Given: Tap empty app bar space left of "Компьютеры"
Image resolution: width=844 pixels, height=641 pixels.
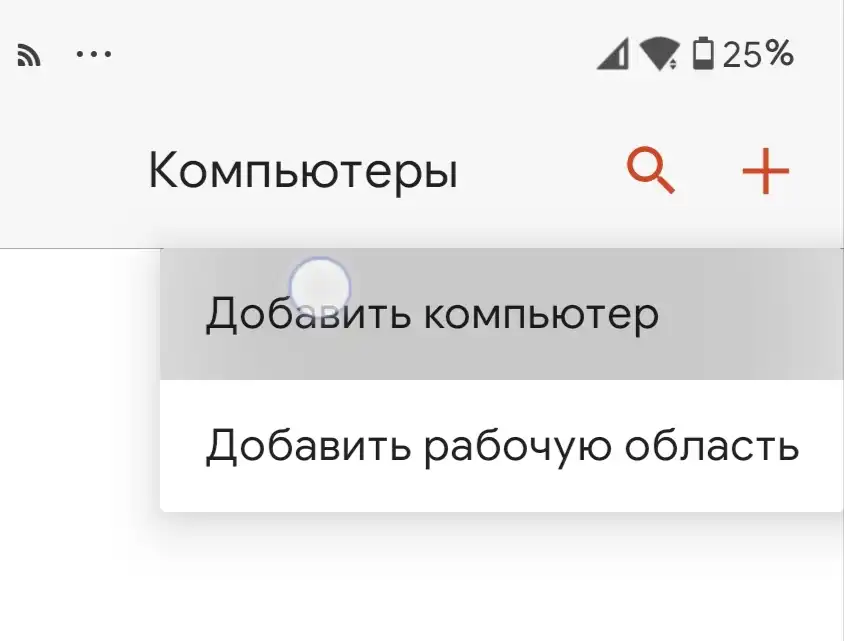Looking at the screenshot, I should coord(70,172).
